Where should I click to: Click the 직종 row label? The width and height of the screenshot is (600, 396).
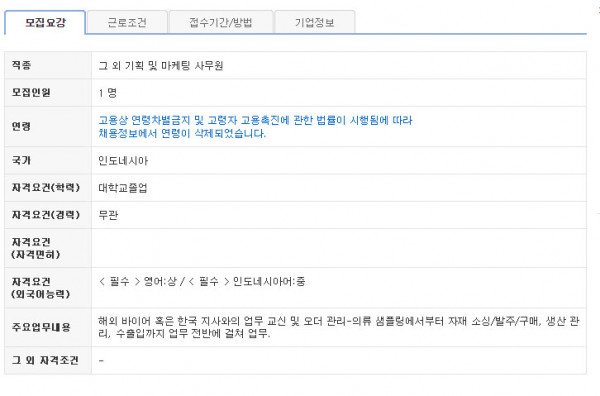coord(21,65)
